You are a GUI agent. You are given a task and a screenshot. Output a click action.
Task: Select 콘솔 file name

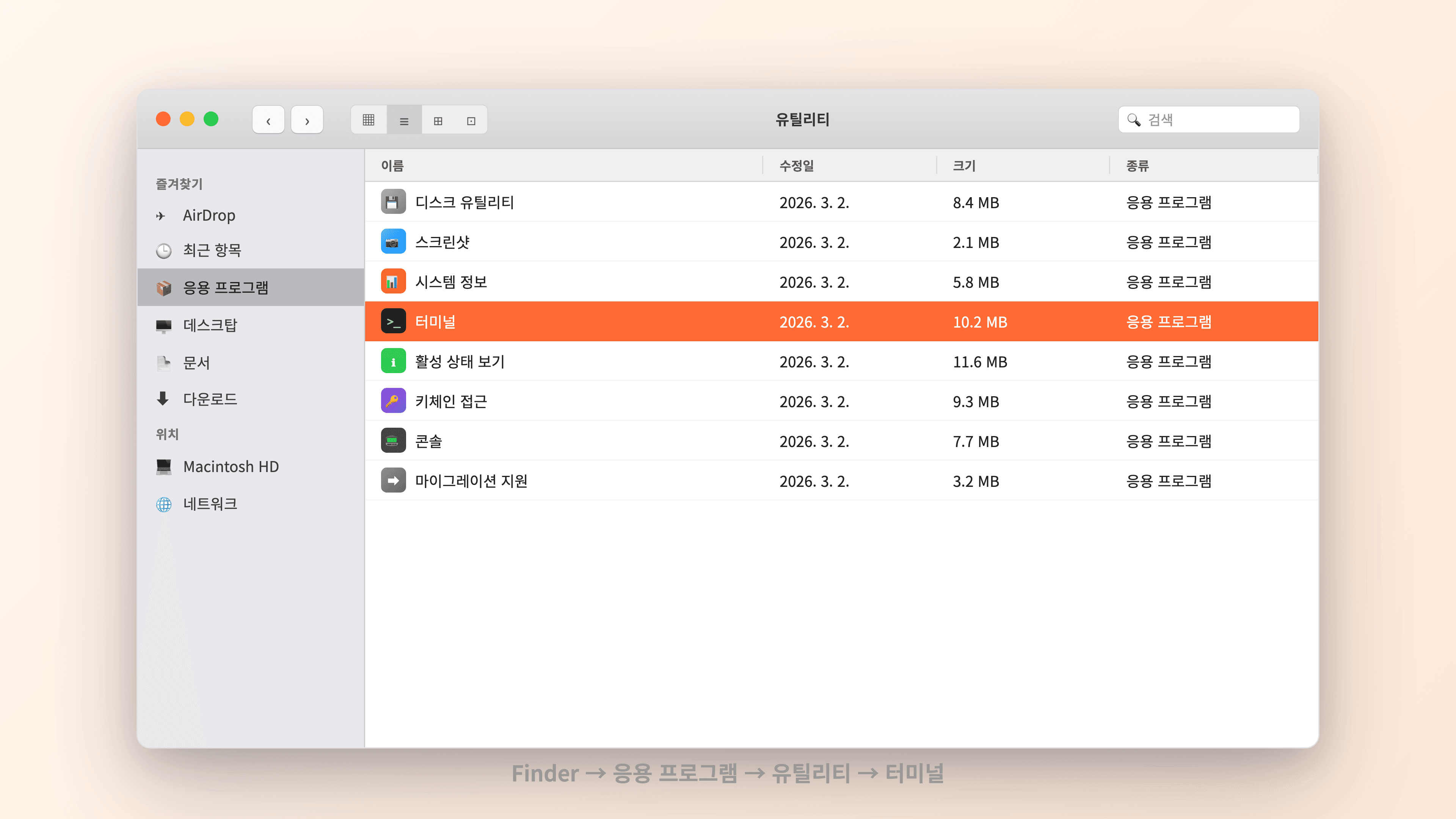428,441
